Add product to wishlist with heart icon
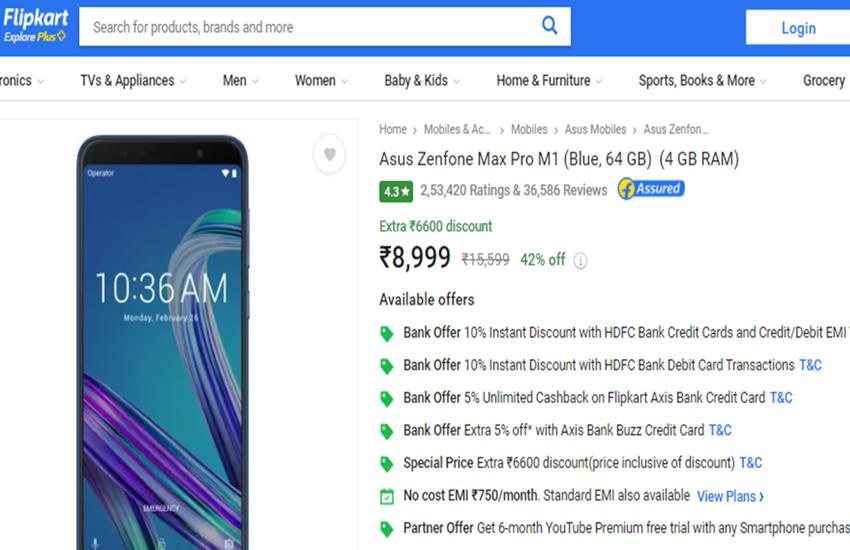This screenshot has height=550, width=850. (329, 154)
